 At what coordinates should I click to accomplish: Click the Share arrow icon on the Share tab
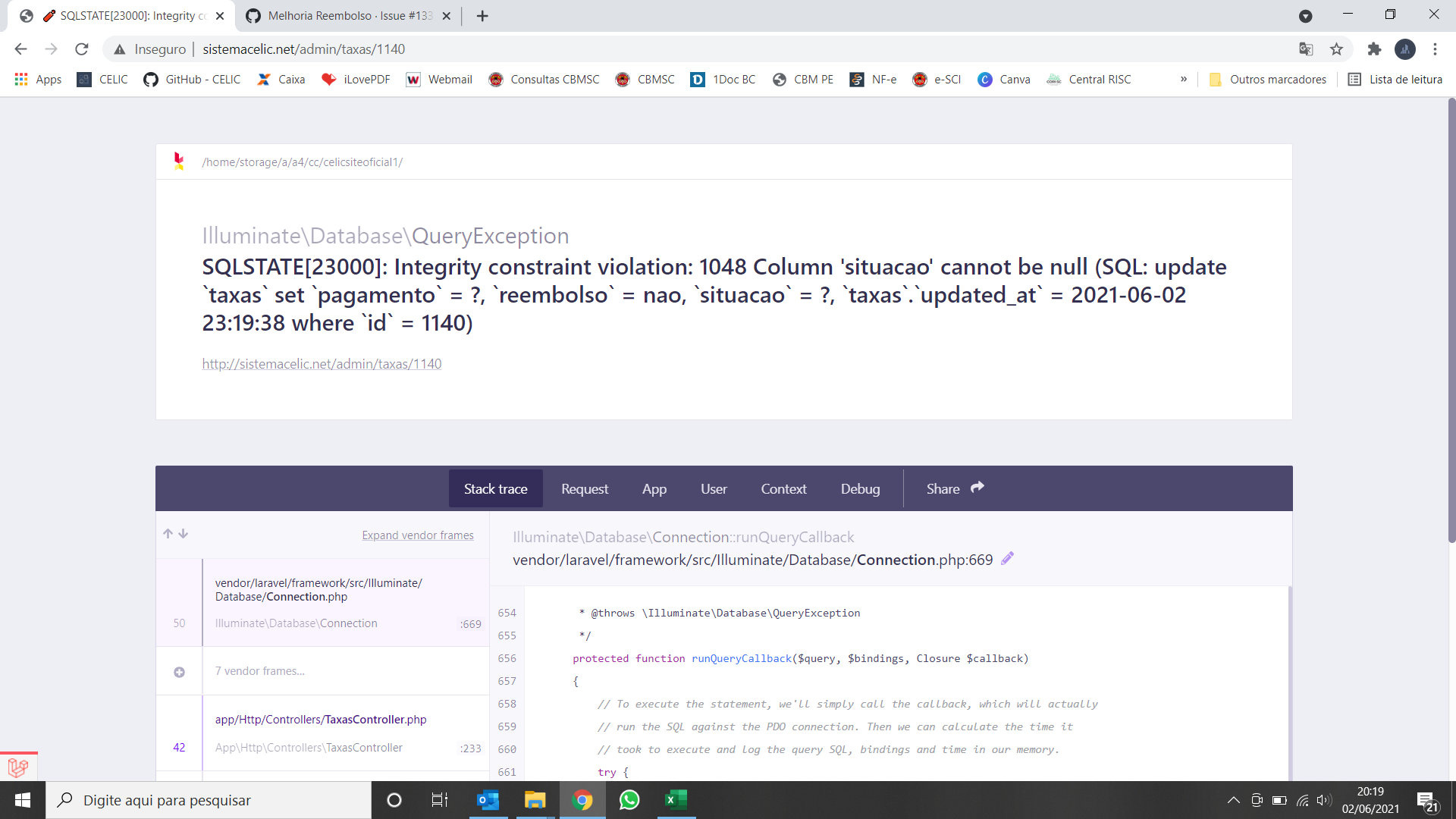coord(977,488)
